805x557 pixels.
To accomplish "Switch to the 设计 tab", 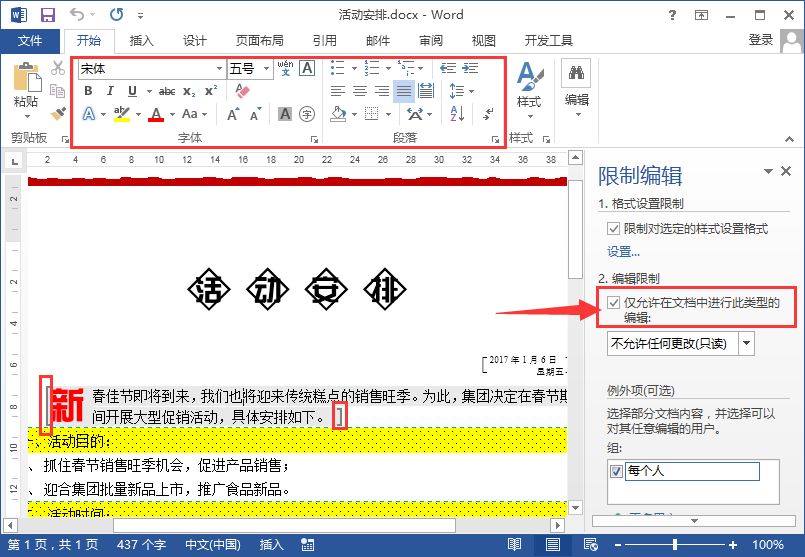I will tap(195, 41).
